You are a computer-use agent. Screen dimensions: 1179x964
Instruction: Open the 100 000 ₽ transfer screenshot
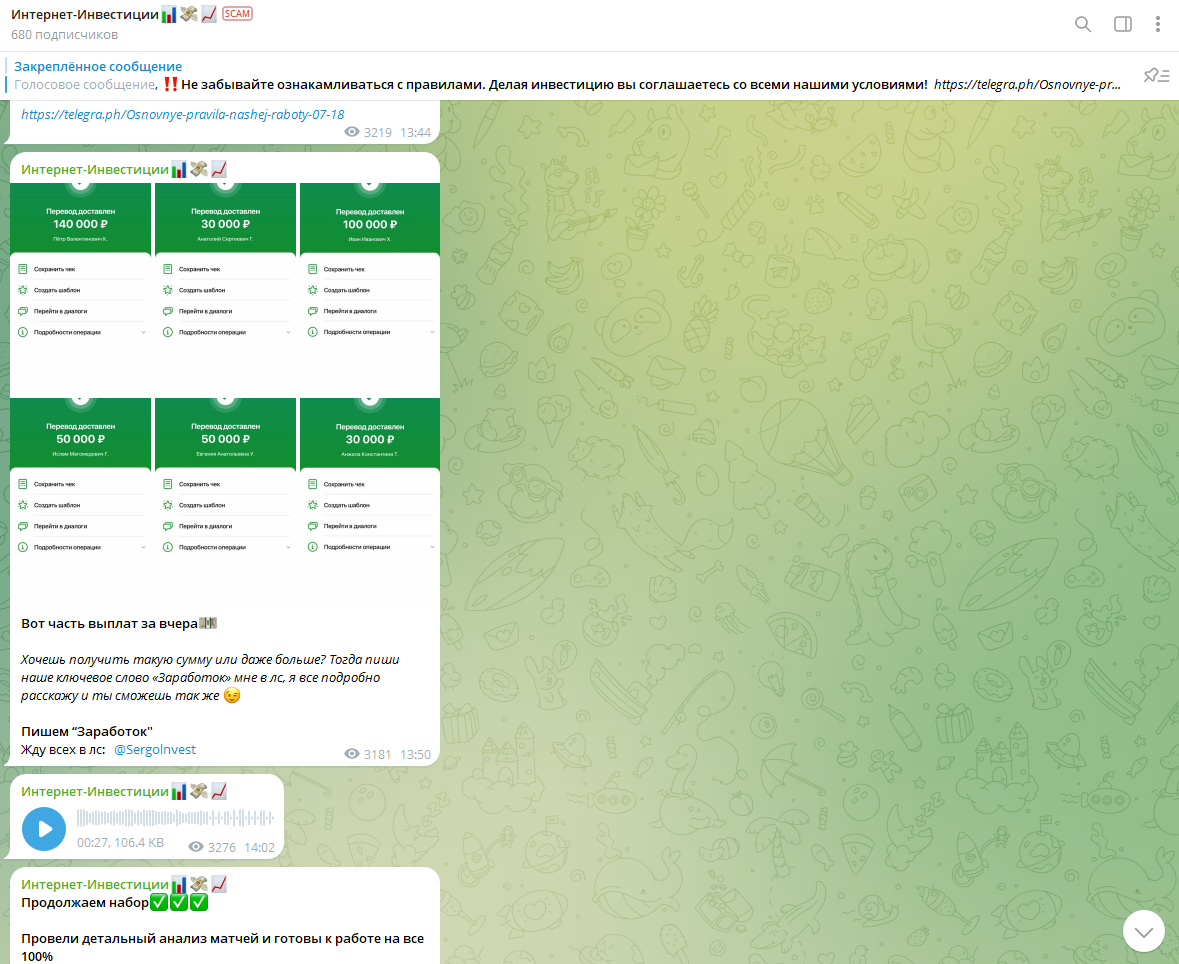click(369, 288)
